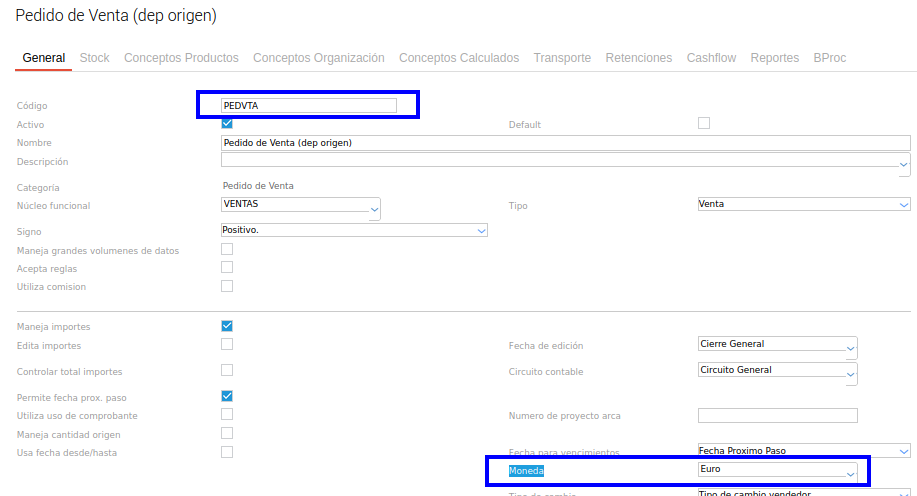Click Numero de proyecto arca field
Viewport: 917px width, 496px height.
(x=777, y=415)
